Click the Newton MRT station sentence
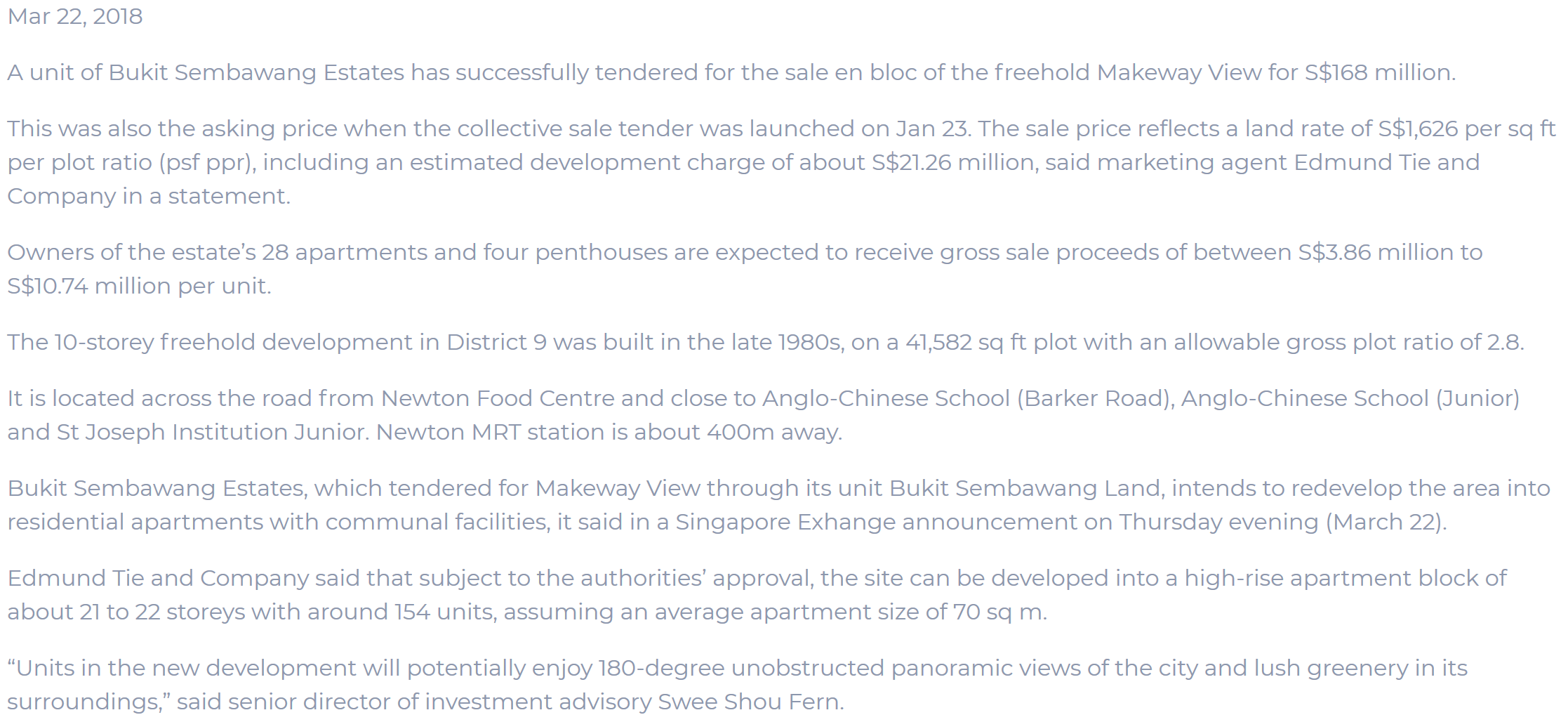Screen dimensions: 1568x722 pyautogui.click(x=609, y=432)
